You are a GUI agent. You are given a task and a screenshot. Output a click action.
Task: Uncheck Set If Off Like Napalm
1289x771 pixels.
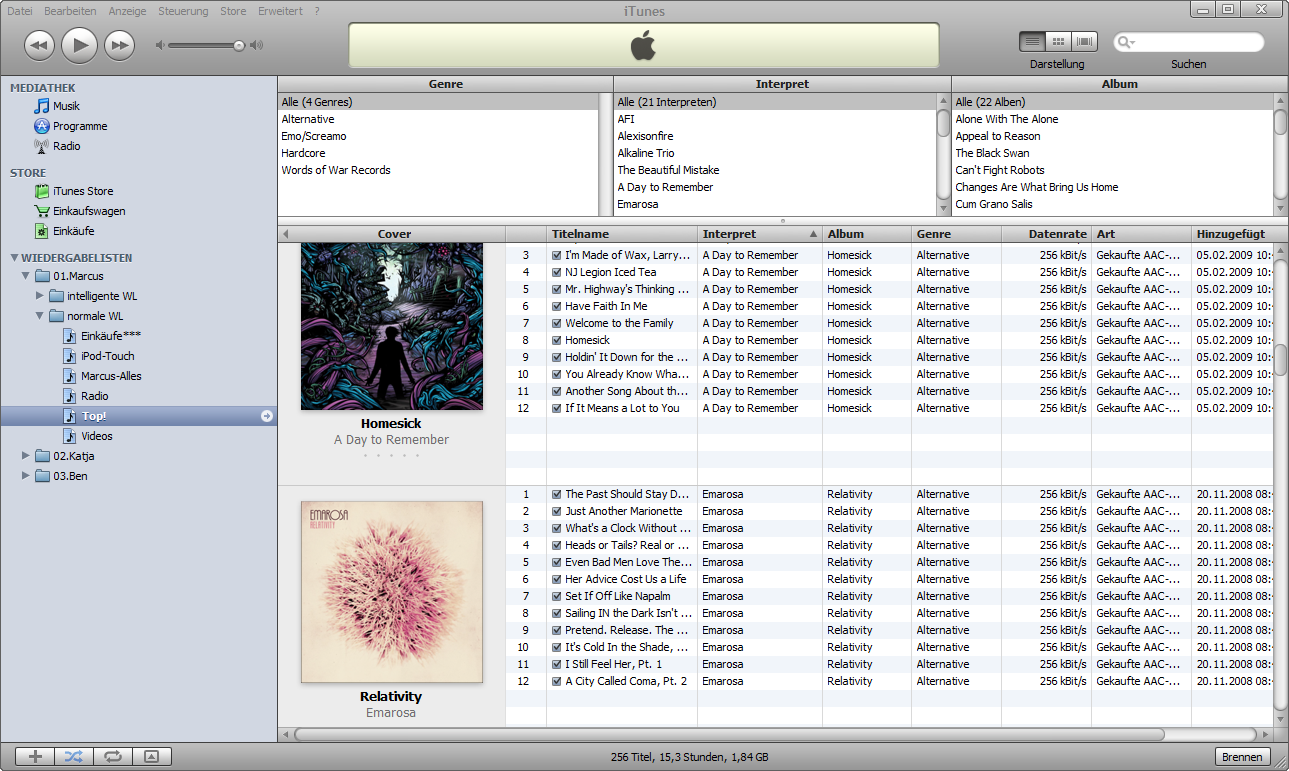click(x=557, y=596)
